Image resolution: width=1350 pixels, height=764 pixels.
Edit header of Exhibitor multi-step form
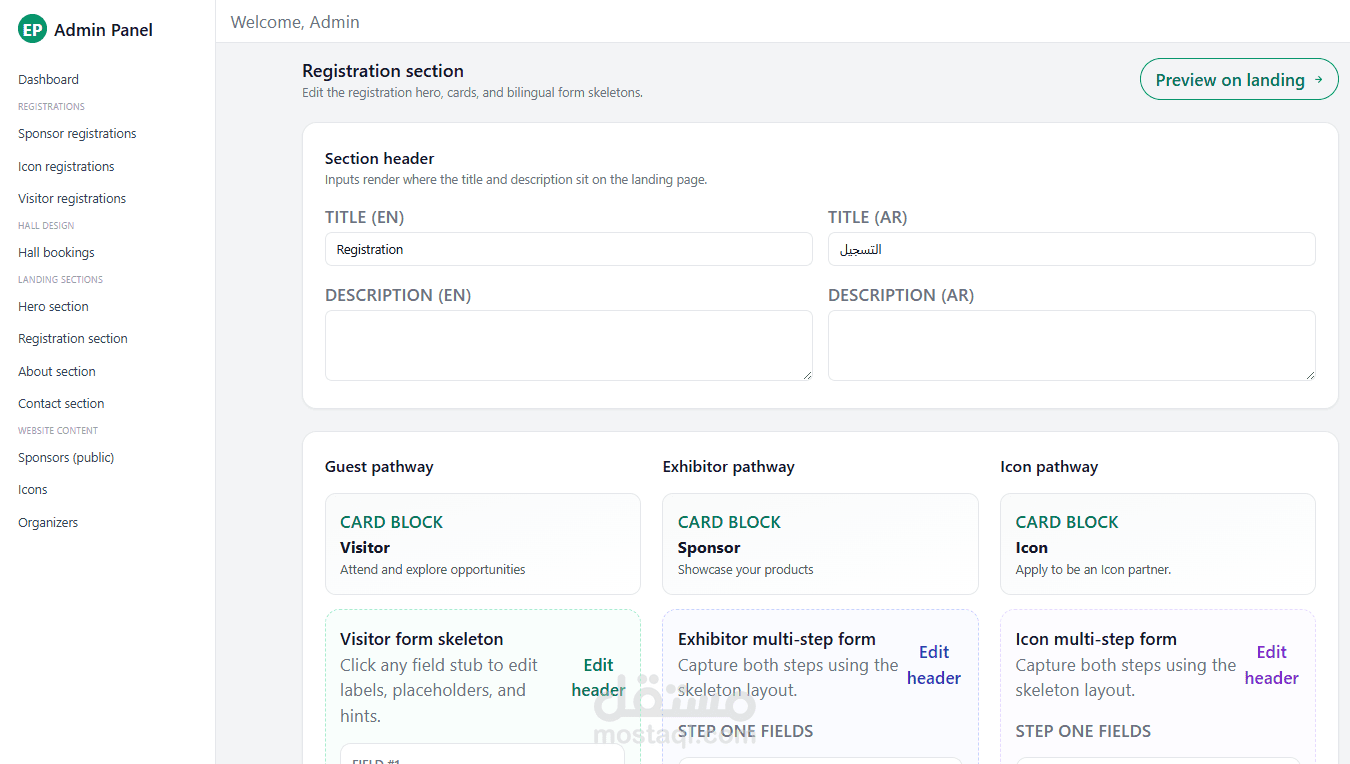[x=934, y=665]
